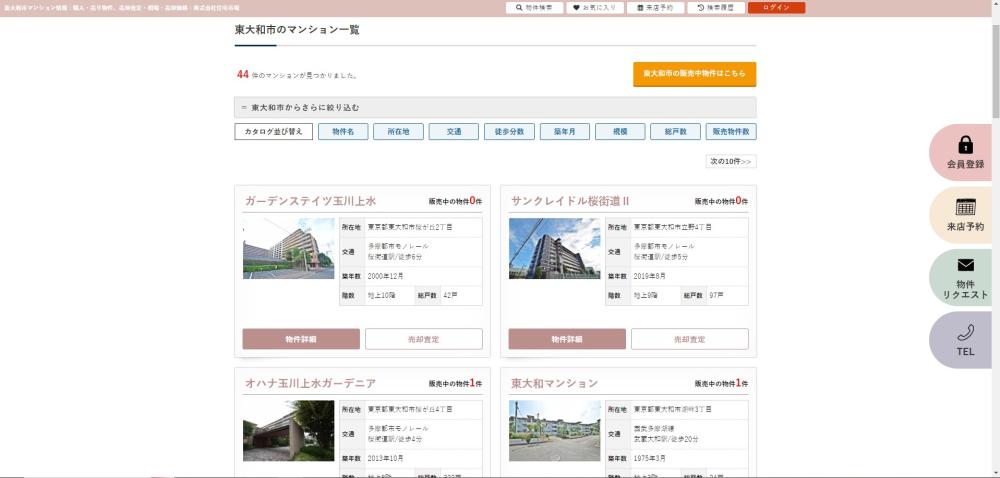Click 売却査定 for ガーデンステイツ玉川上水
The width and height of the screenshot is (1000, 478).
click(x=424, y=339)
